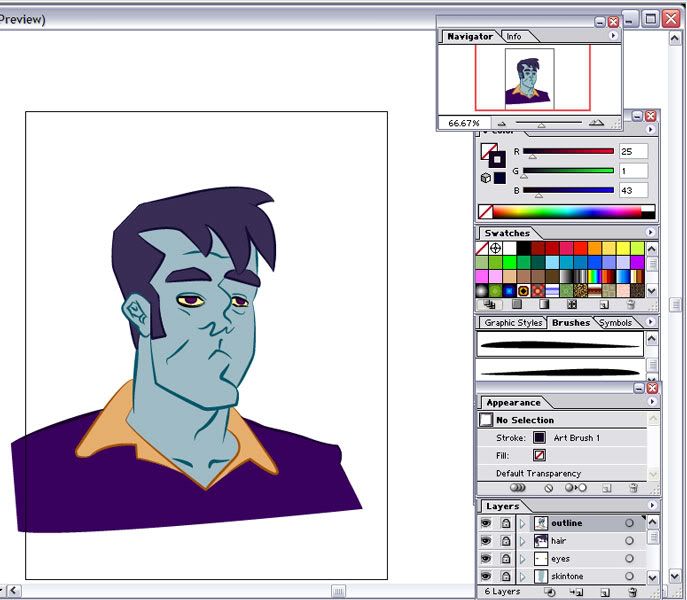The image size is (687, 600).
Task: Zoom in with Navigator large mountains icon
Action: (596, 123)
